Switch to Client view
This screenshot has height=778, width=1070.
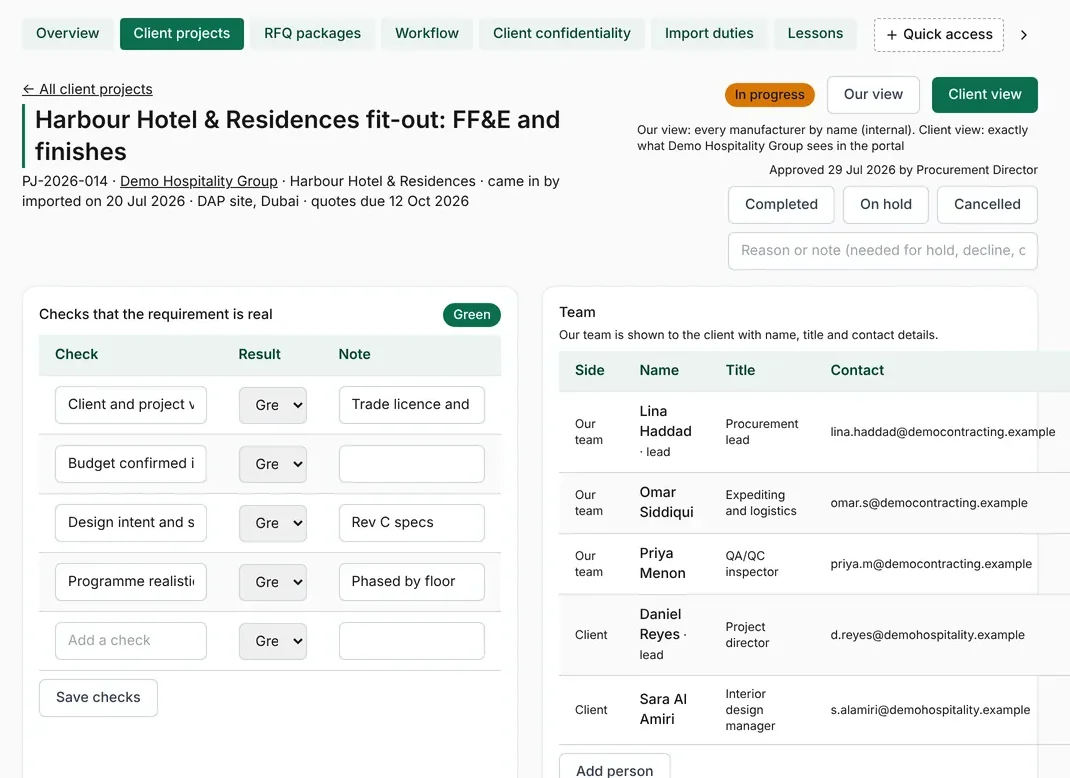985,95
